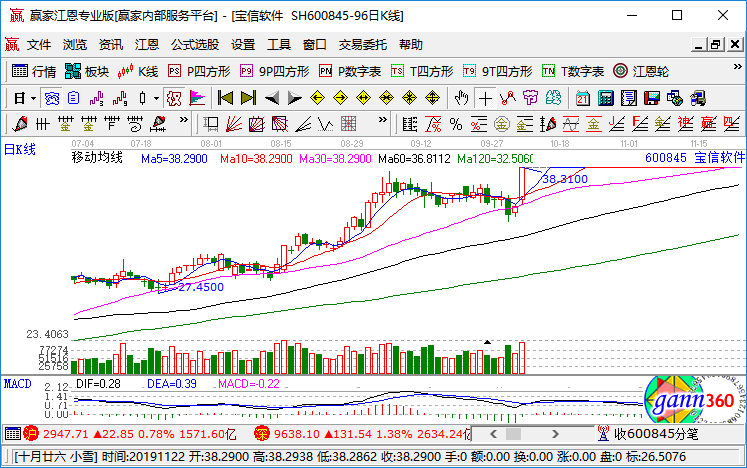Screen dimensions: 747x468
Task: Click yellow diamond left arrow icon
Action: click(x=317, y=99)
